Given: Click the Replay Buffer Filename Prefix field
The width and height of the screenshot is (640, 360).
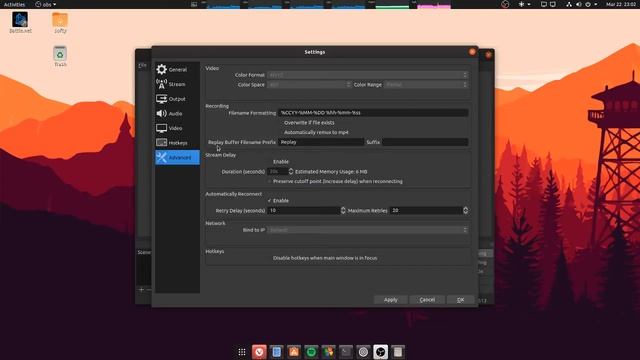Looking at the screenshot, I should pyautogui.click(x=321, y=142).
